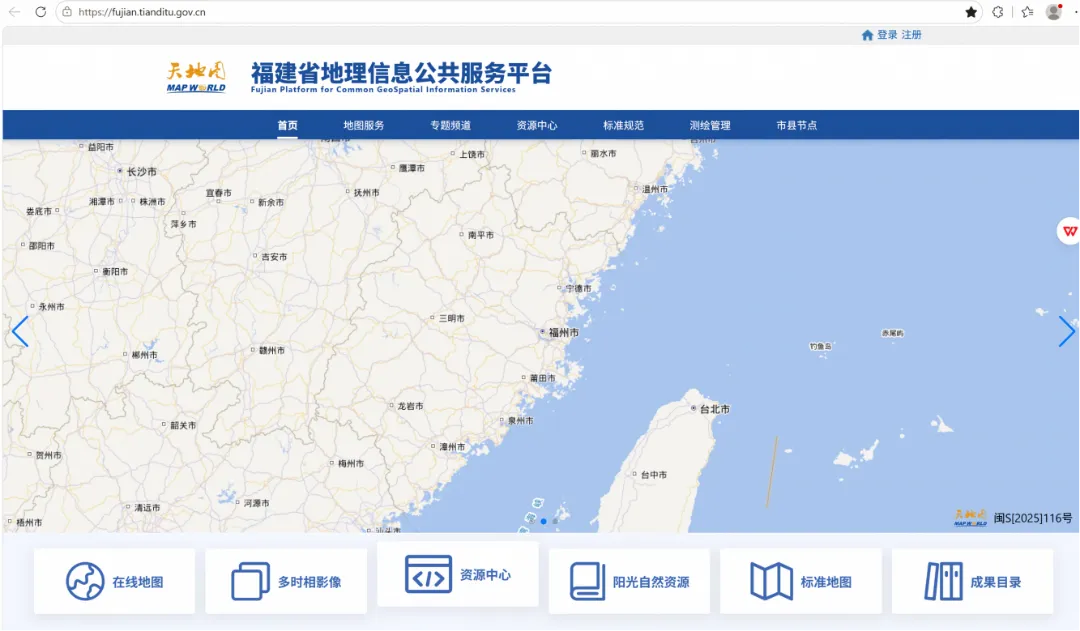Open the favorites list star icon
This screenshot has width=1080, height=631.
click(x=1028, y=12)
